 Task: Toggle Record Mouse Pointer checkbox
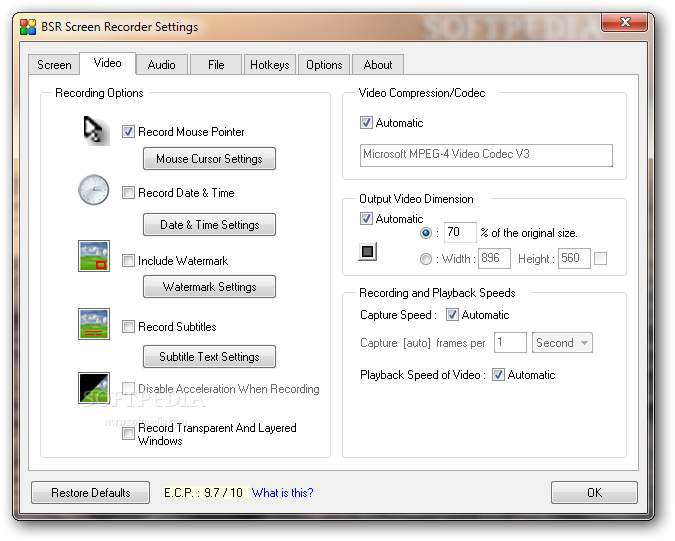pos(128,131)
